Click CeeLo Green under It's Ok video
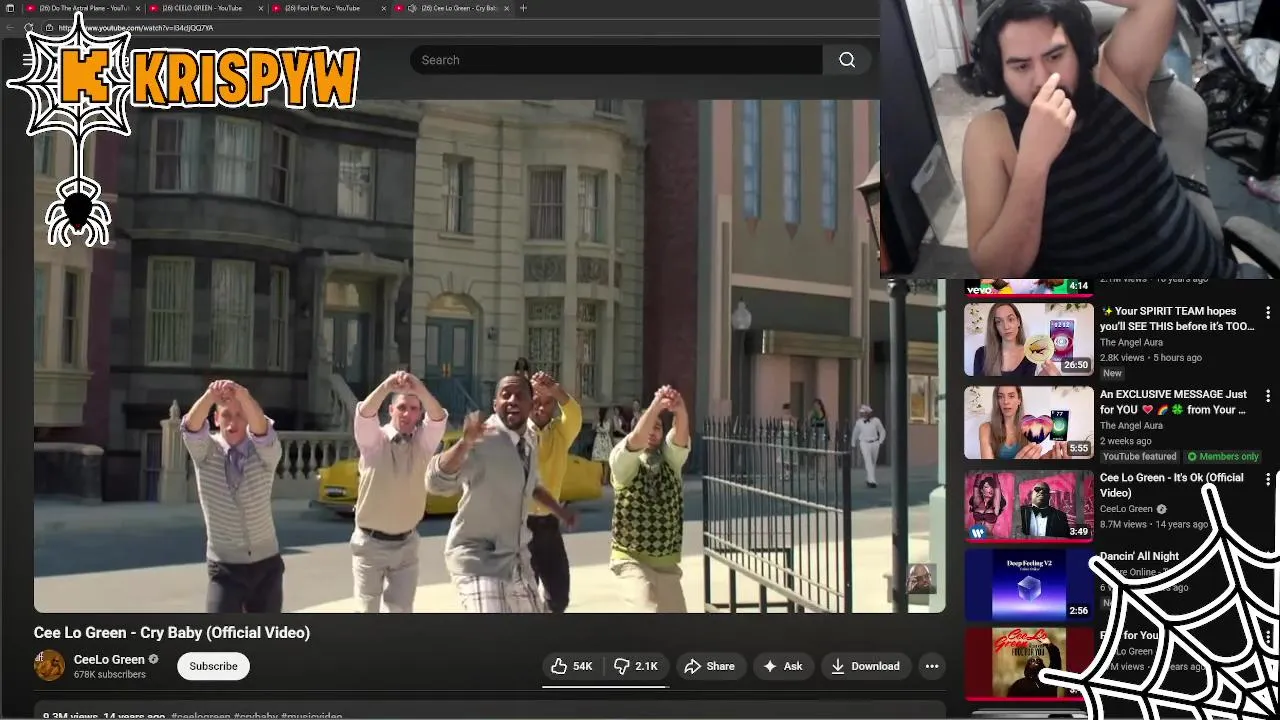 (x=1126, y=509)
